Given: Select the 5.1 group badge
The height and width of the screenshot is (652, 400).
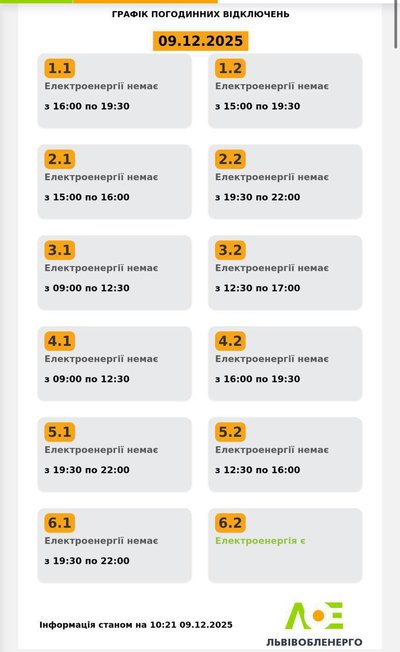Looking at the screenshot, I should (x=59, y=432).
